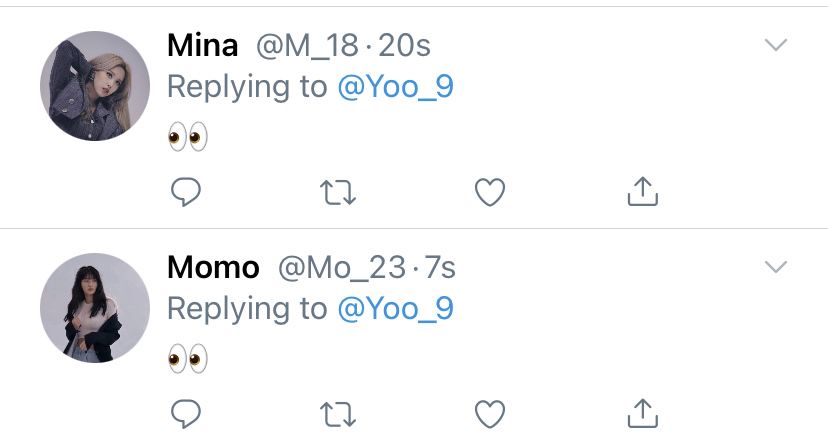Open Mina's tweet via 20s timestamp

[404, 45]
